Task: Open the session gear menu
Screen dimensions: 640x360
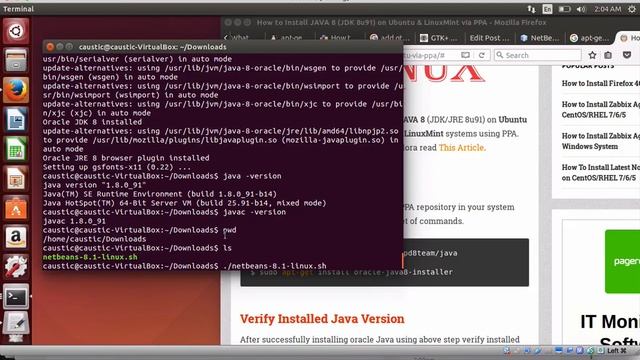Action: 632,9
